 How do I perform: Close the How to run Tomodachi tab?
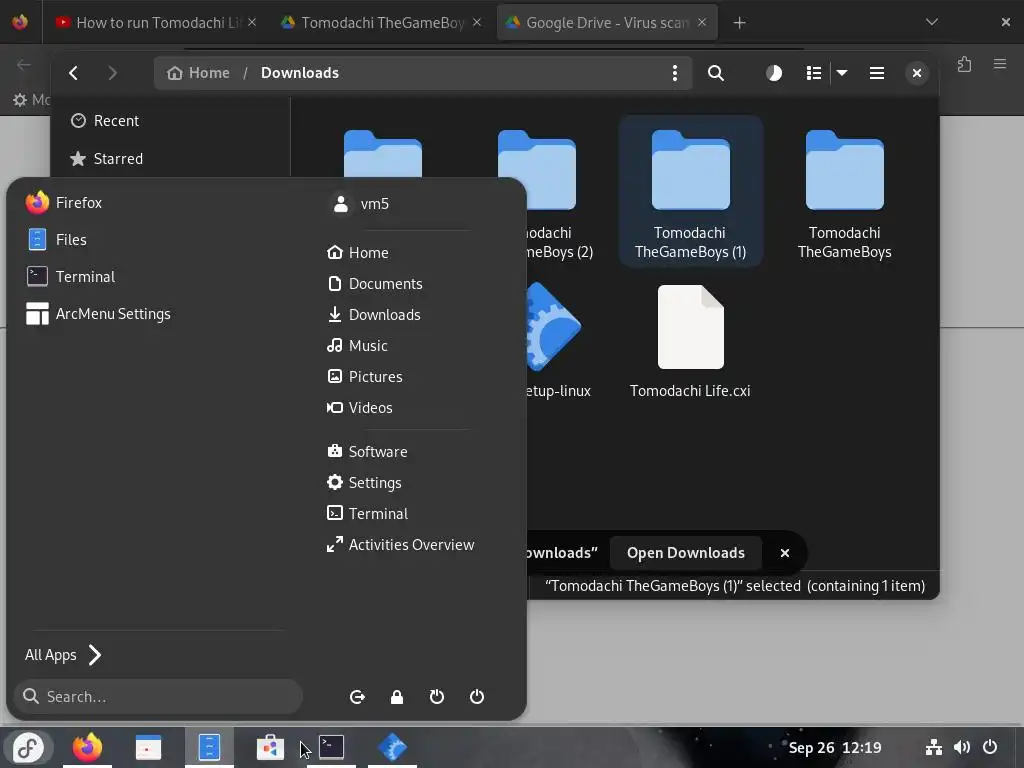[x=252, y=22]
